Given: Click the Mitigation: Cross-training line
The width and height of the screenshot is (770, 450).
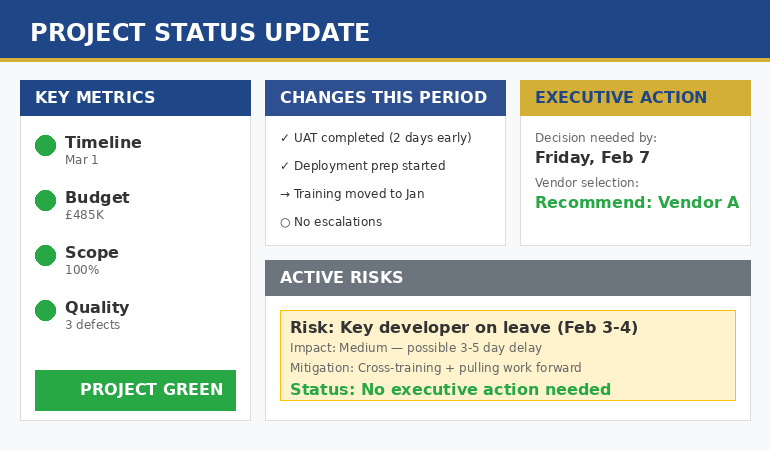Looking at the screenshot, I should pyautogui.click(x=436, y=368).
